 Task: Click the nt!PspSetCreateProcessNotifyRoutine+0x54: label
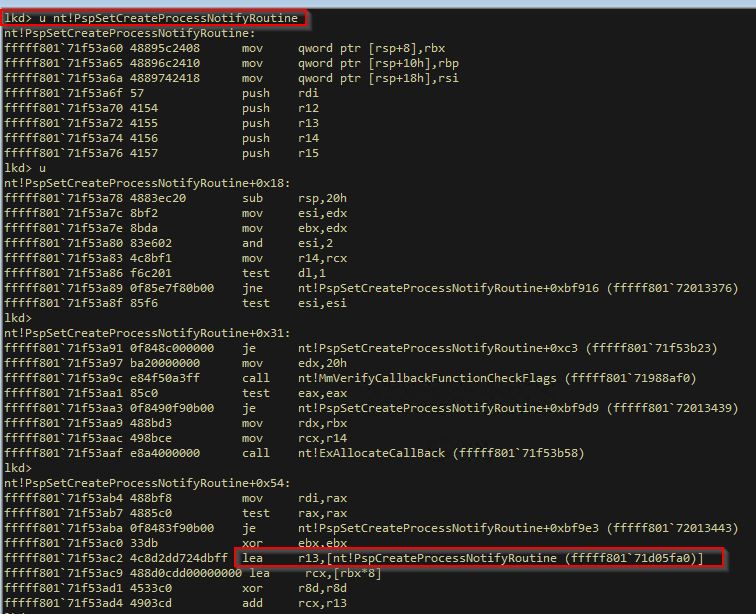pos(147,483)
